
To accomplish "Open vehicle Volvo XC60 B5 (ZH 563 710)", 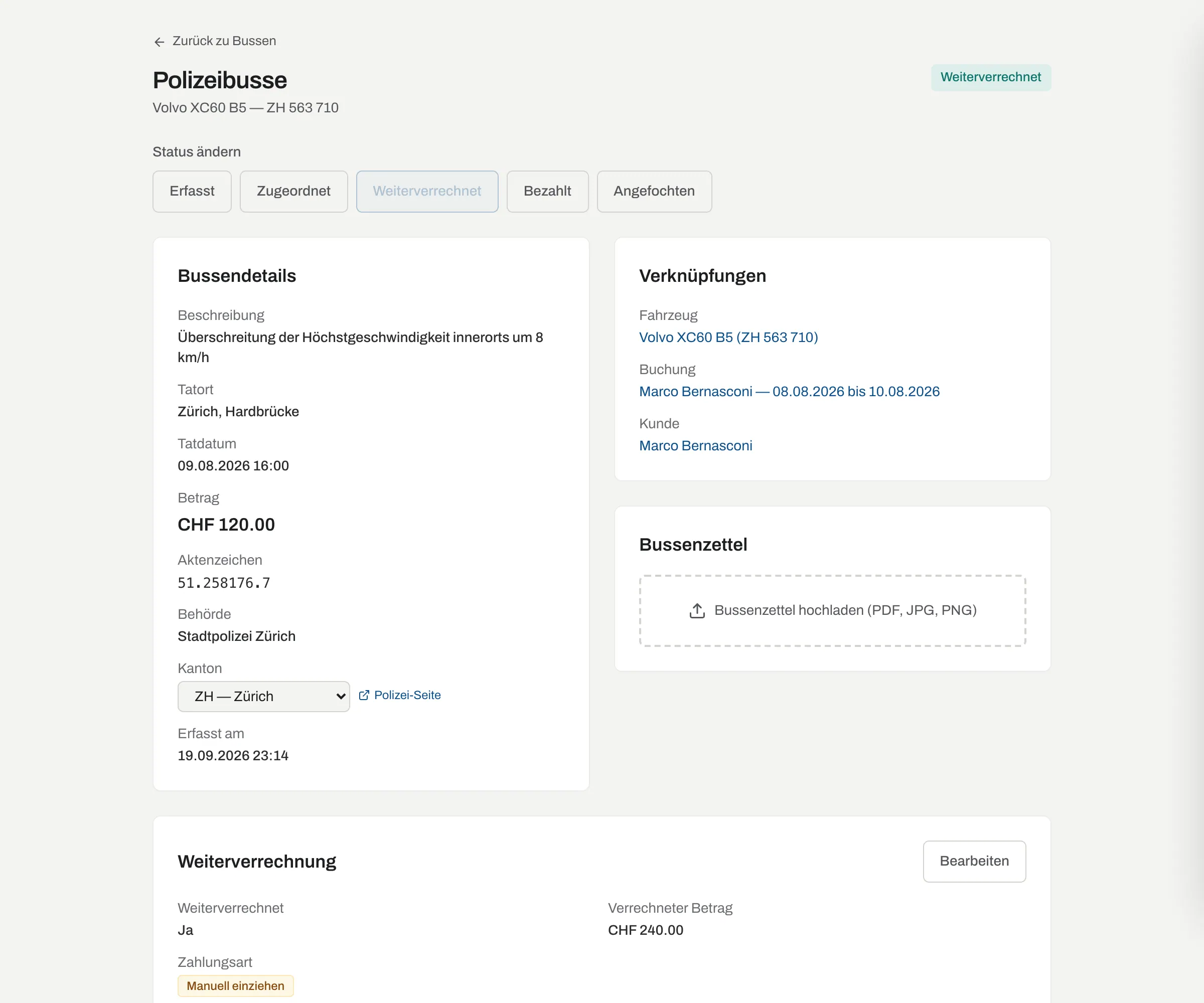I will (x=728, y=338).
